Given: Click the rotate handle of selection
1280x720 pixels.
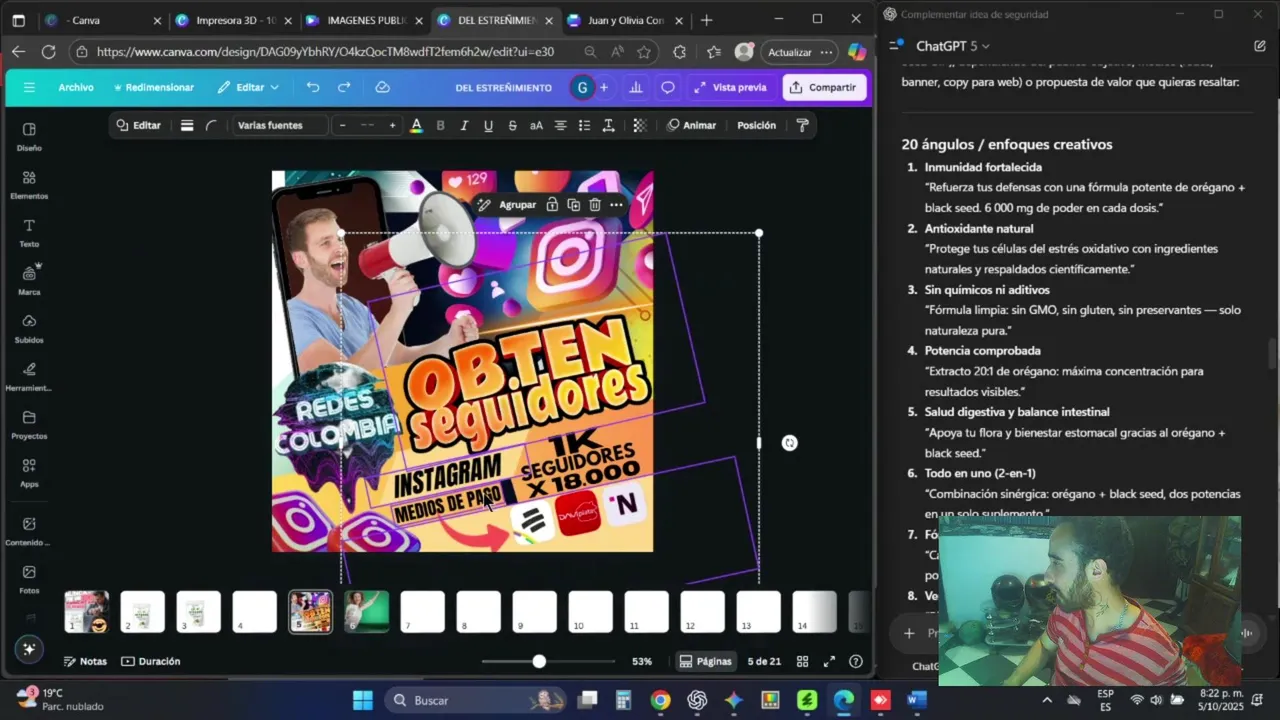Looking at the screenshot, I should (790, 443).
